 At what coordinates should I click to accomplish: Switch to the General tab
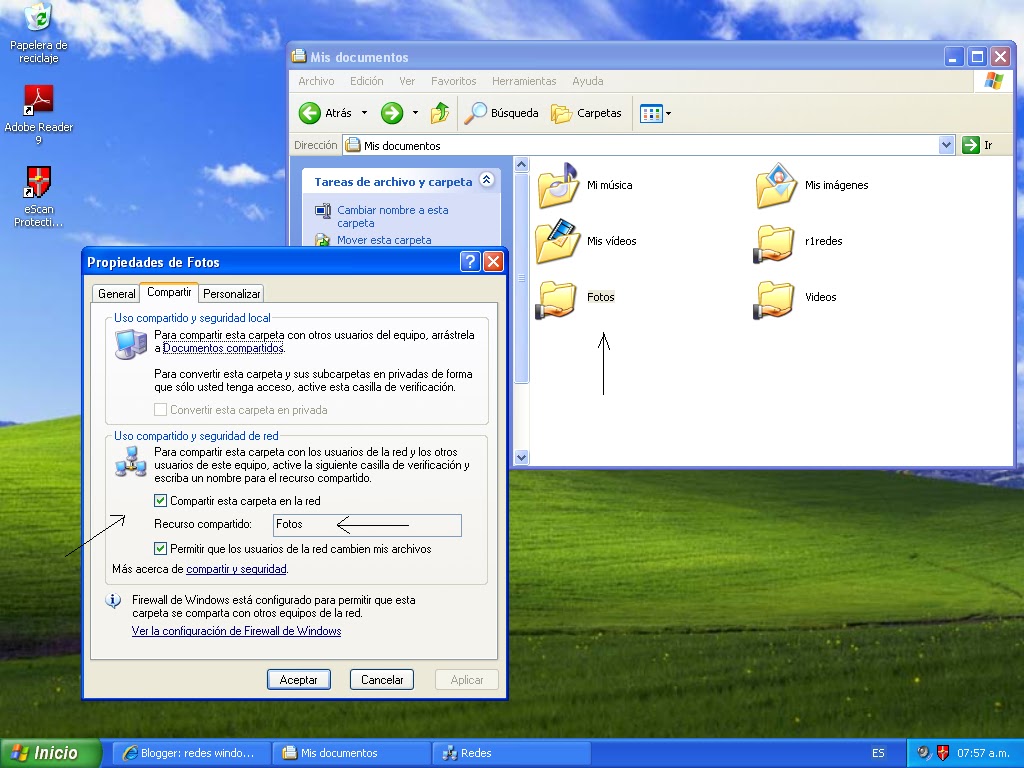[x=116, y=294]
